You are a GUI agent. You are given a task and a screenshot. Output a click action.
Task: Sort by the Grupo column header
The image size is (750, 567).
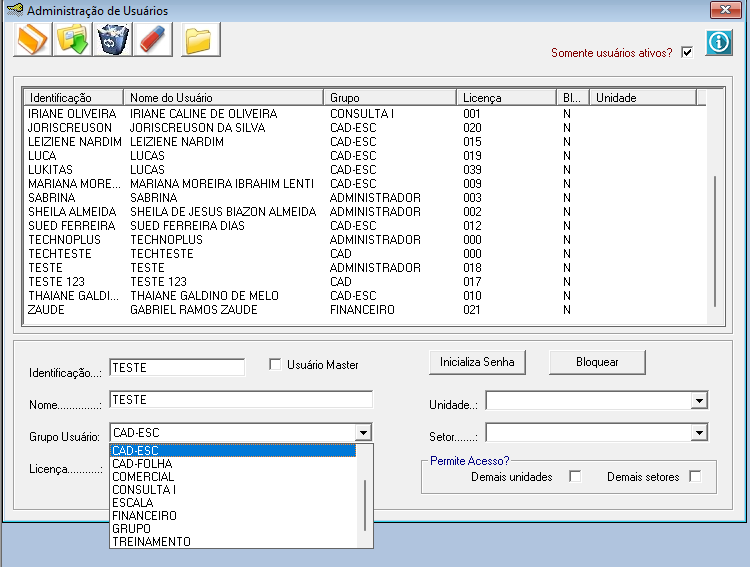tap(390, 98)
